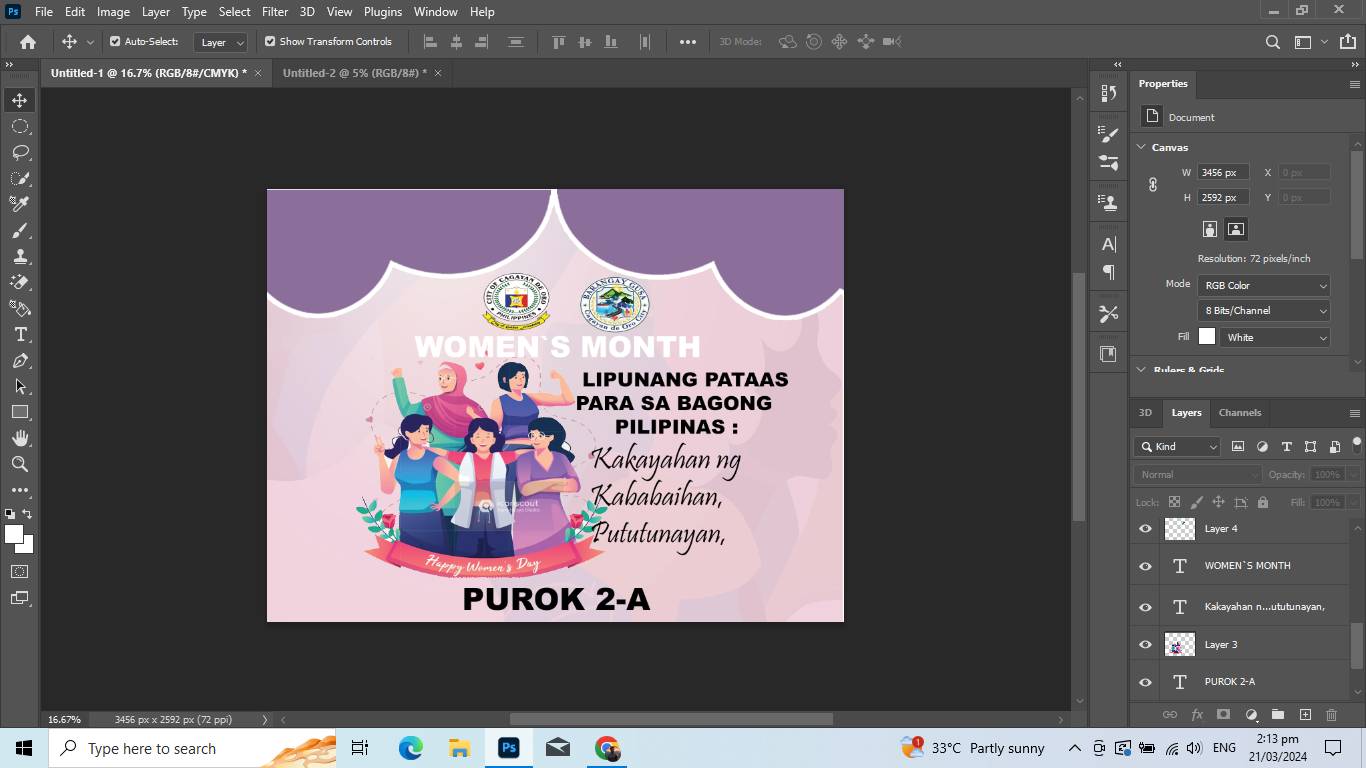Choose the Zoom tool in toolbar
1366x768 pixels.
[x=20, y=464]
